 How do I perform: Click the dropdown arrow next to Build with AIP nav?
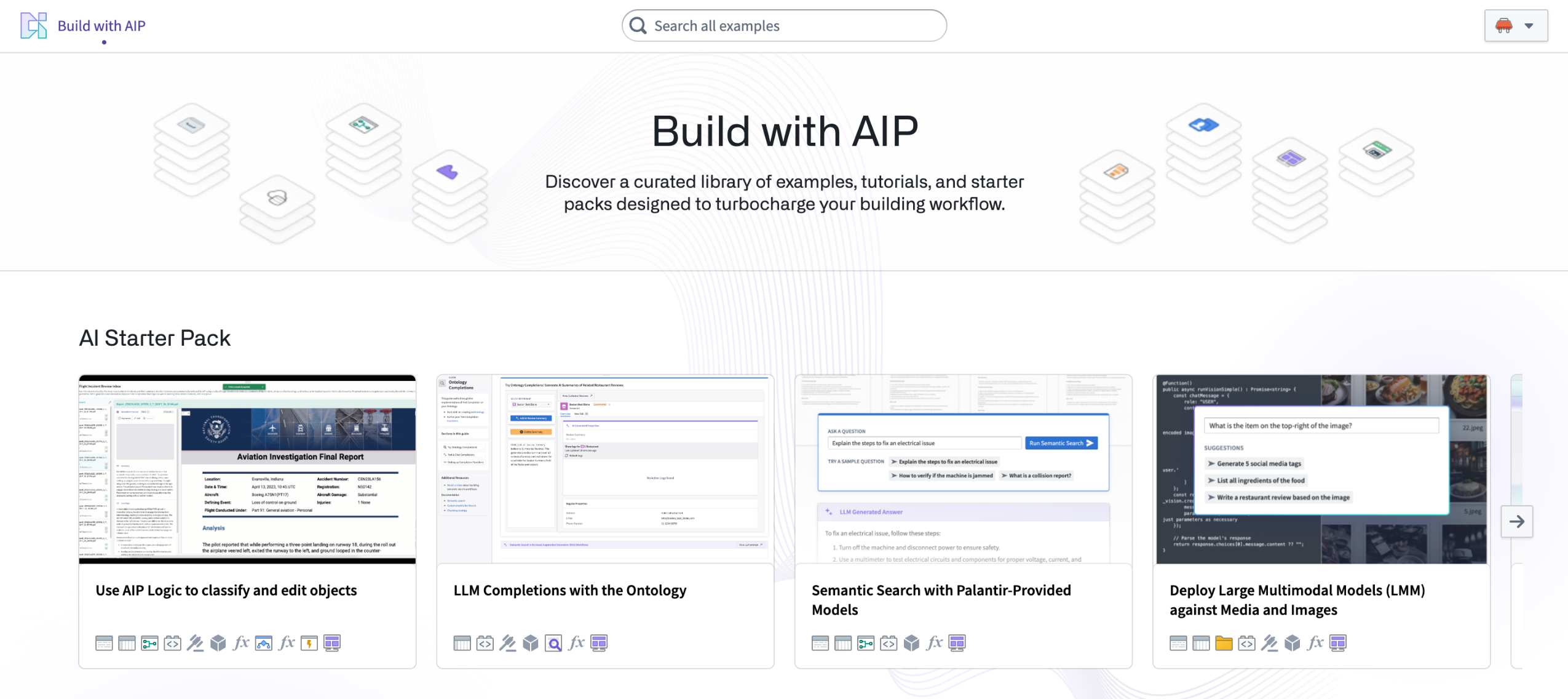pyautogui.click(x=1527, y=25)
